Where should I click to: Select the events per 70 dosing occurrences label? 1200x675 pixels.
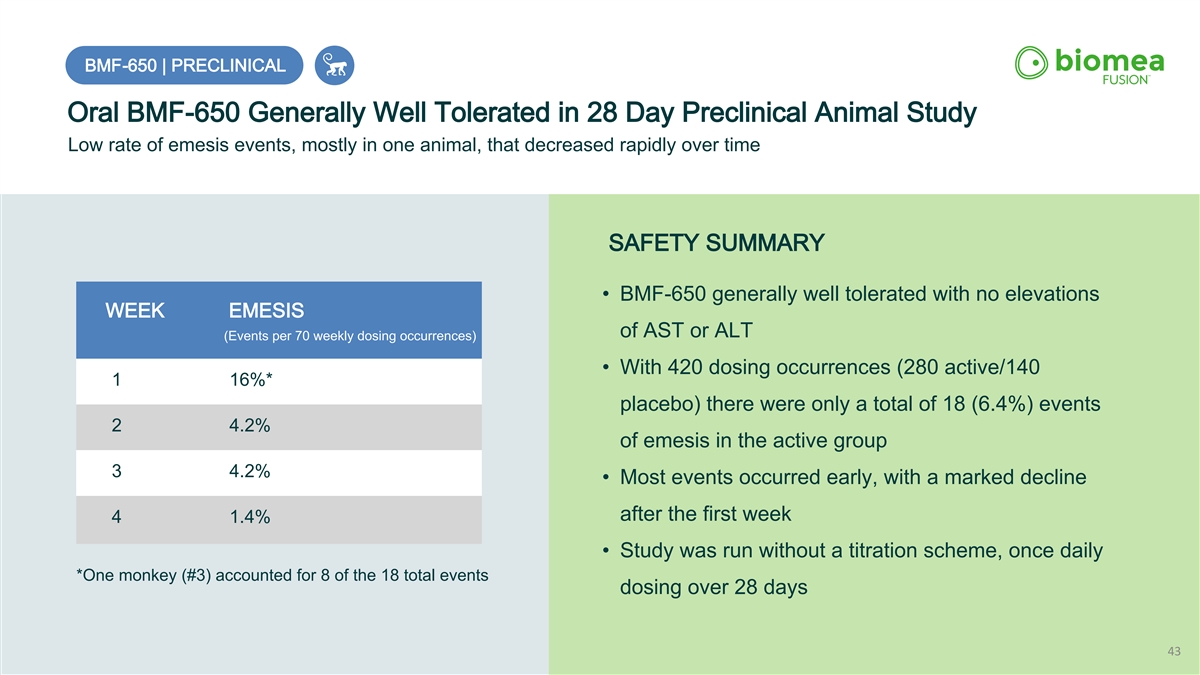(348, 336)
